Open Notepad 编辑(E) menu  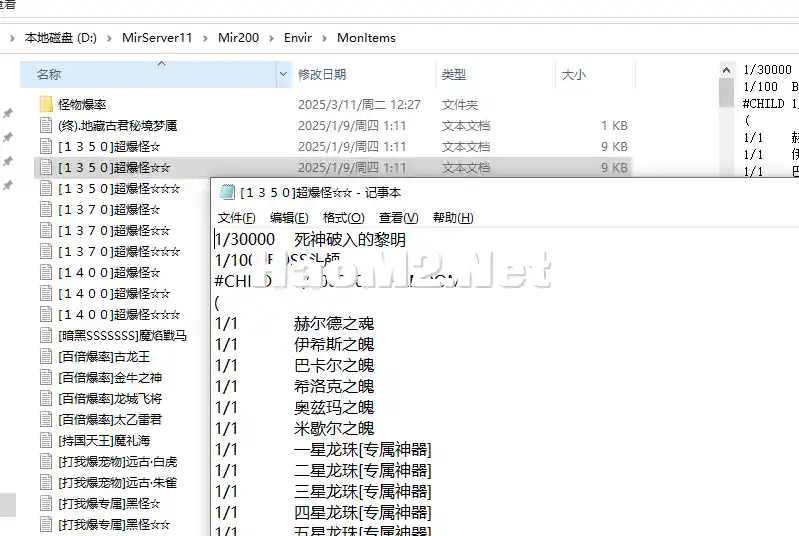tap(289, 218)
